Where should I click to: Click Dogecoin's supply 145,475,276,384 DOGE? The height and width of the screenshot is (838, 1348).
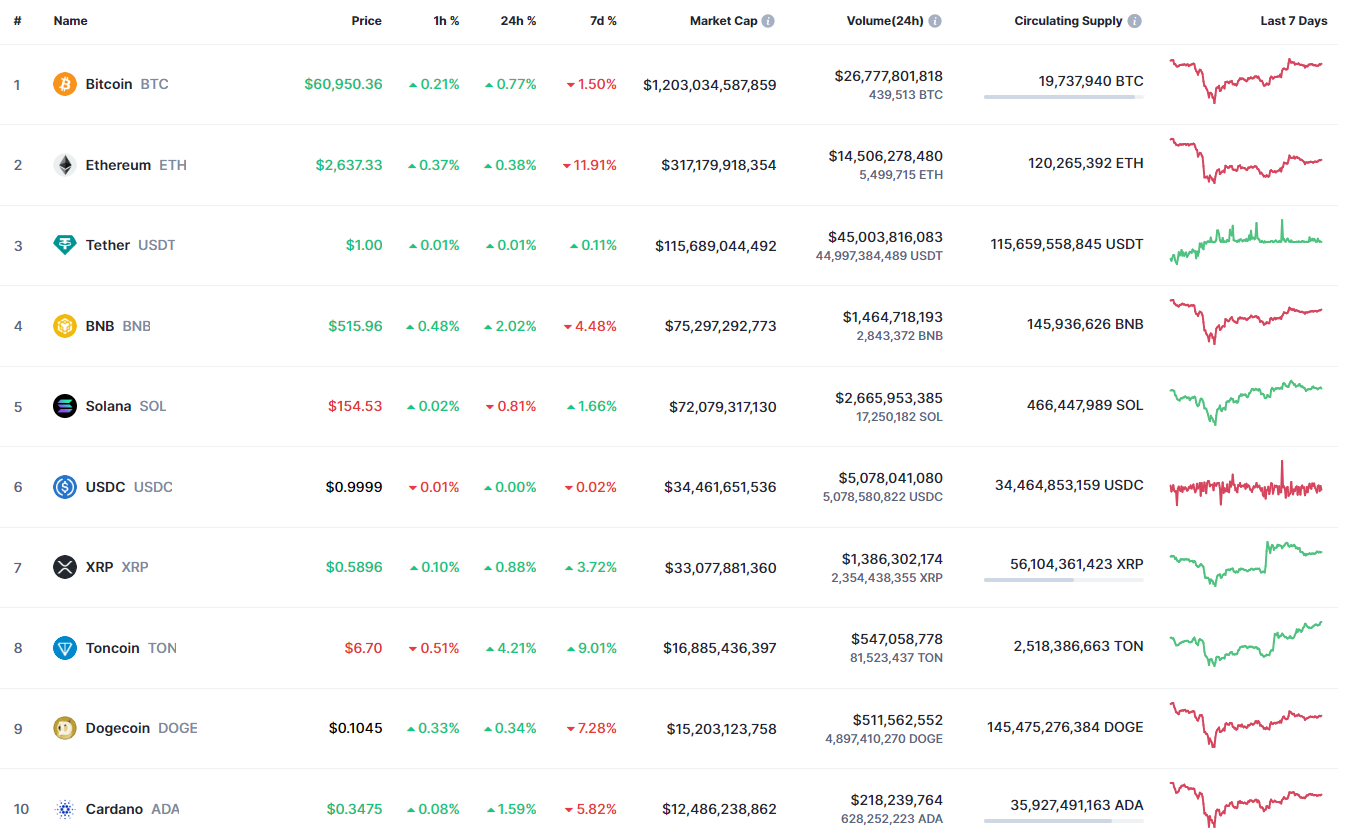click(x=1065, y=727)
